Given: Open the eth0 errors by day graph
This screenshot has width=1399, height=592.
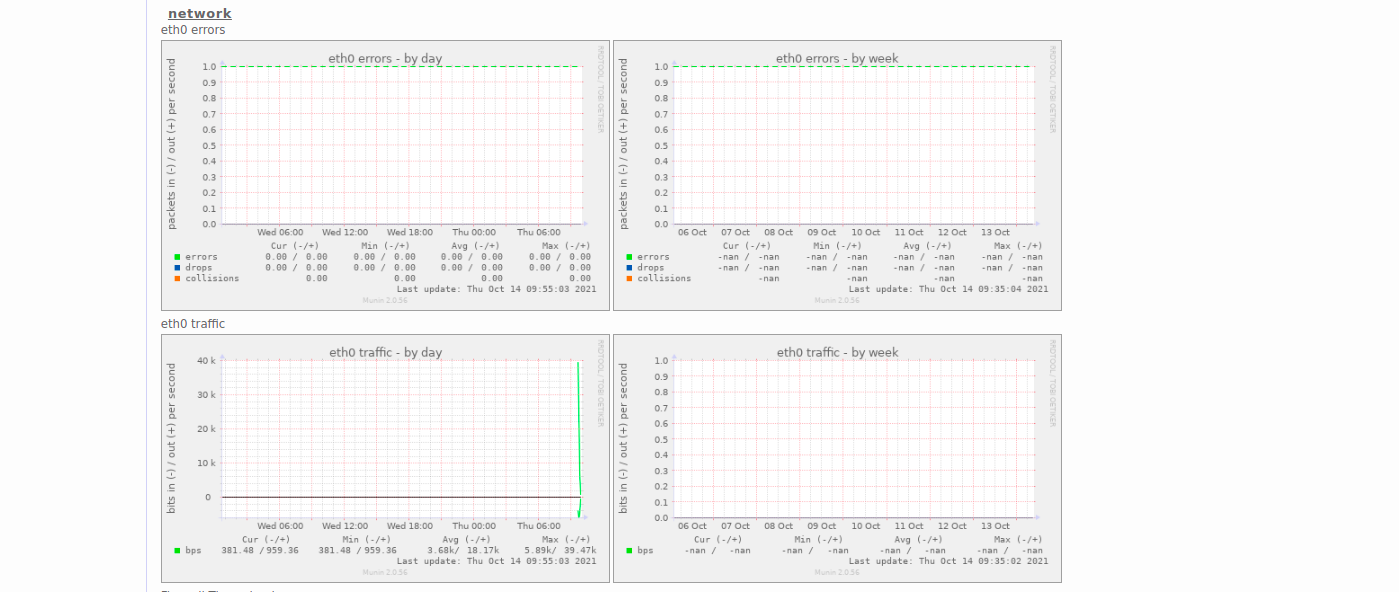Looking at the screenshot, I should [385, 175].
